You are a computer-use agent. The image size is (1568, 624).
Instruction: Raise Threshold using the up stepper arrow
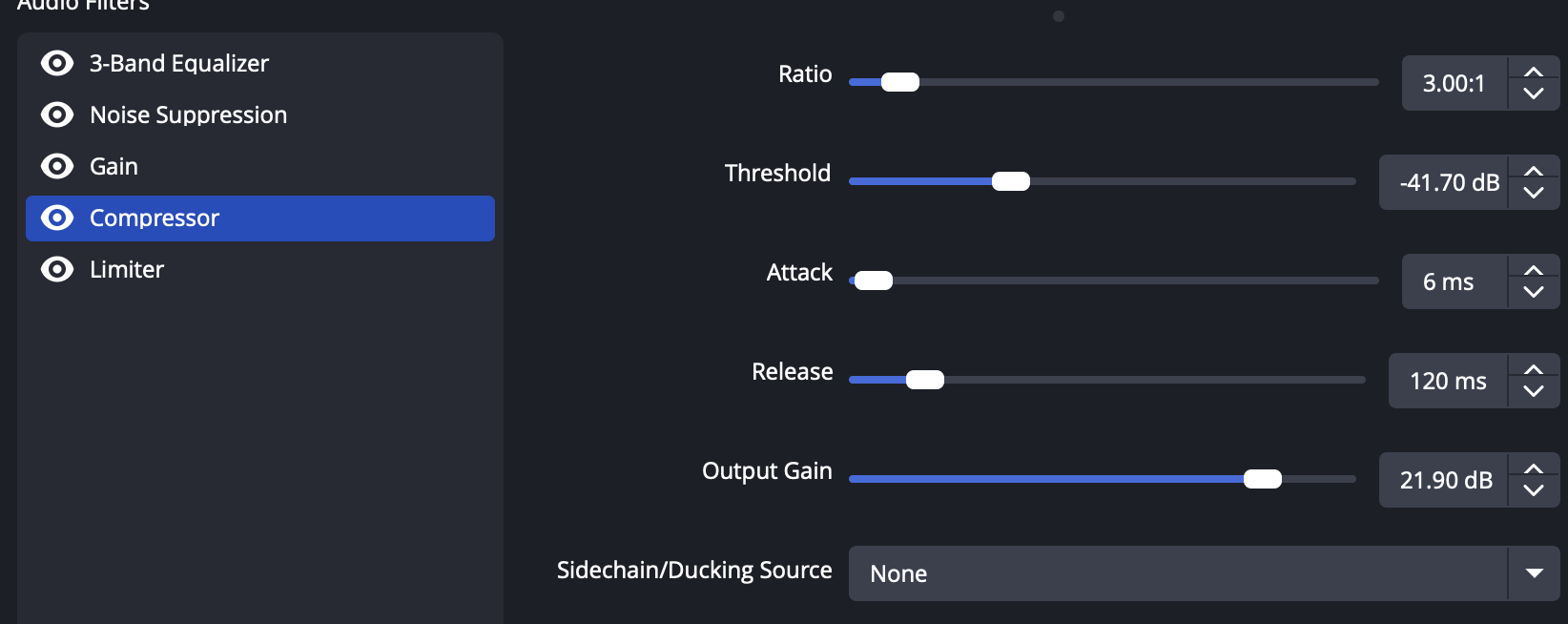(x=1534, y=172)
